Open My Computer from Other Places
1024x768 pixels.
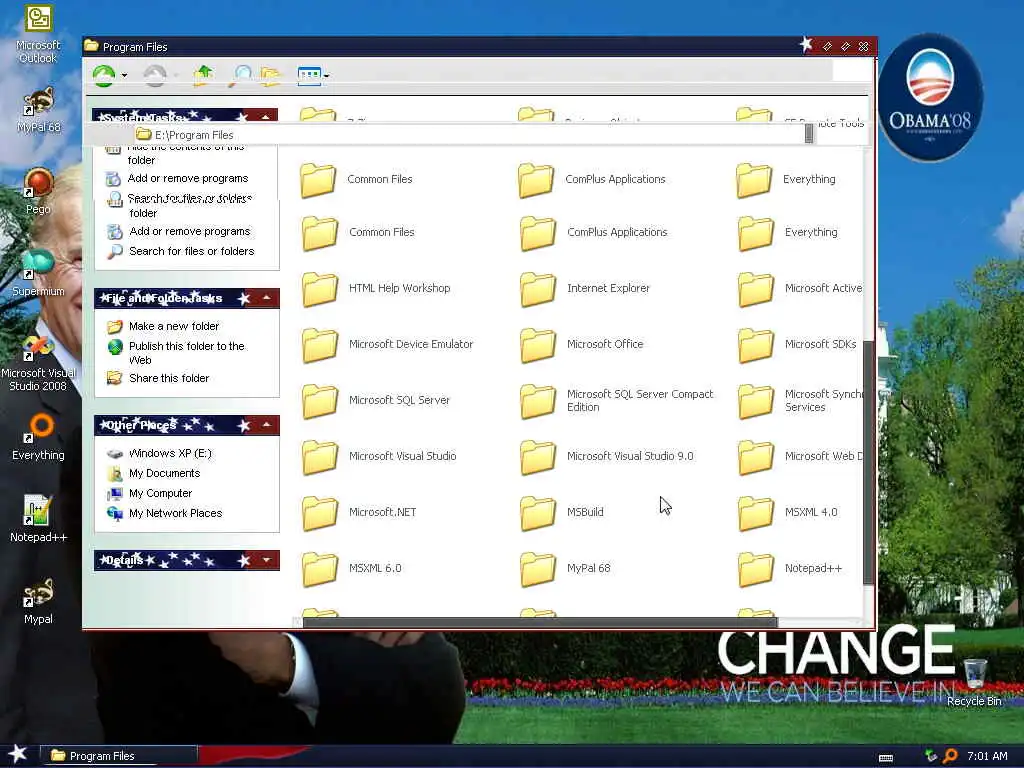pyautogui.click(x=160, y=493)
